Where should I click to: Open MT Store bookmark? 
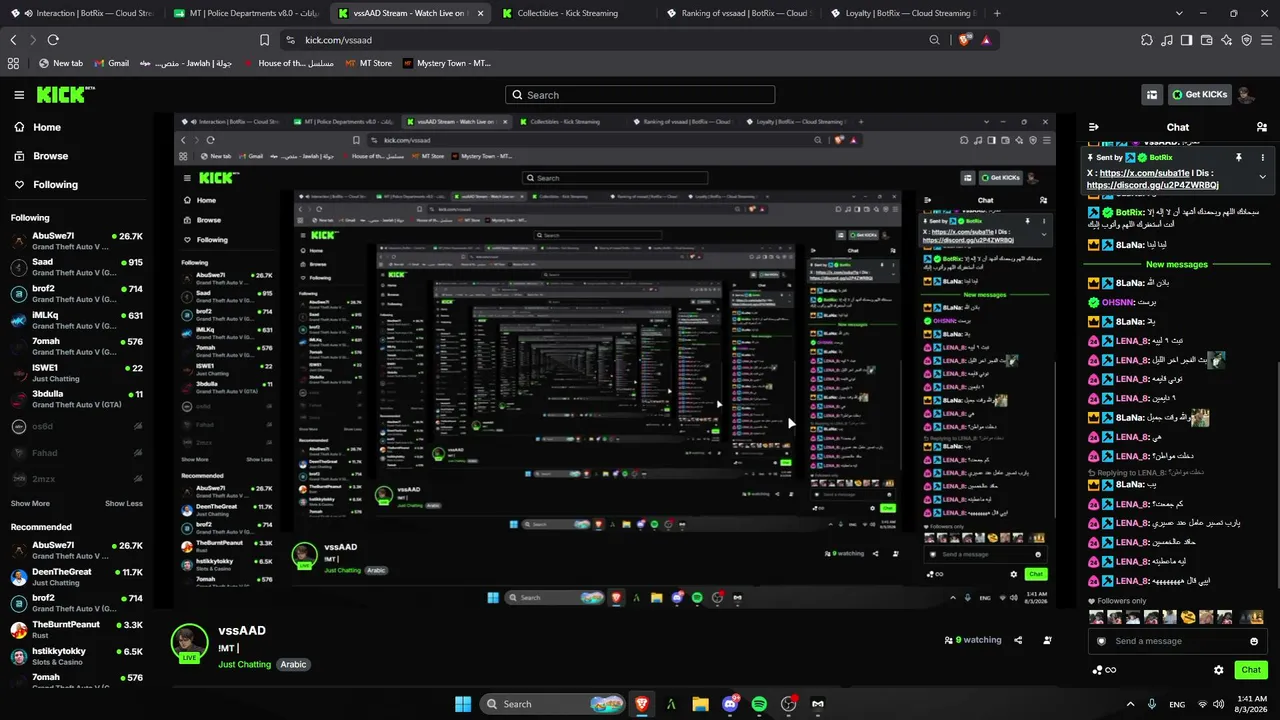368,63
